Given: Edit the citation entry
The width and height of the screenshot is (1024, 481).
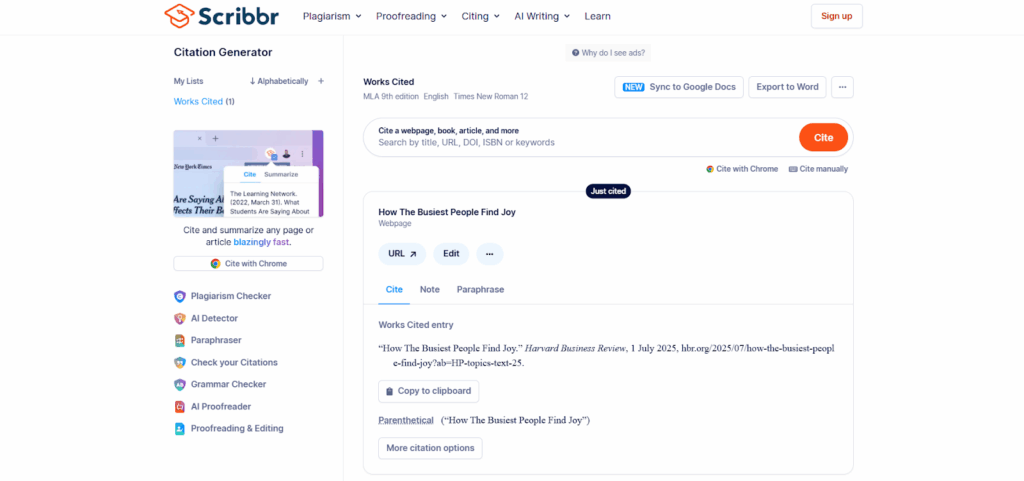Looking at the screenshot, I should [451, 254].
